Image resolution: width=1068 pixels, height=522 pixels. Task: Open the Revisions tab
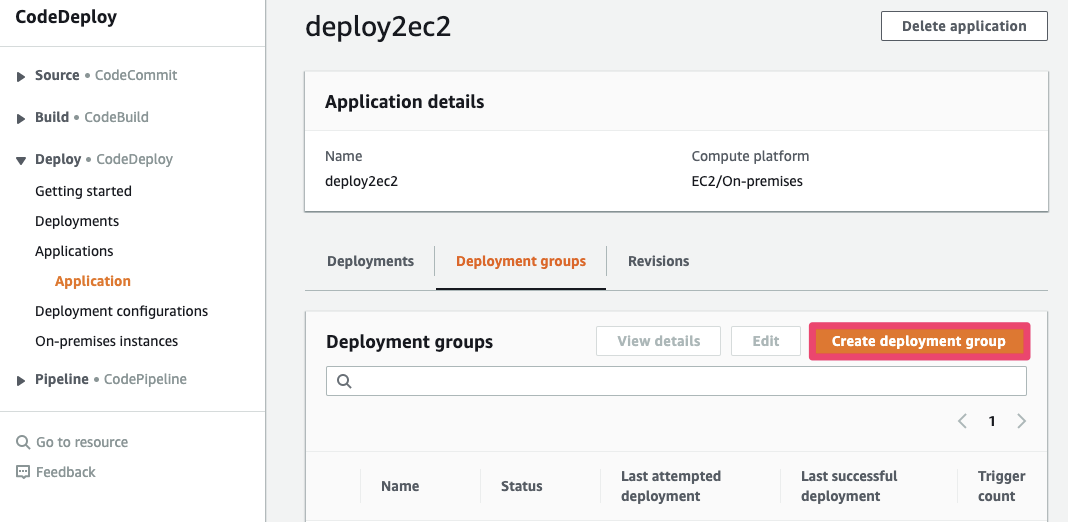(x=658, y=261)
